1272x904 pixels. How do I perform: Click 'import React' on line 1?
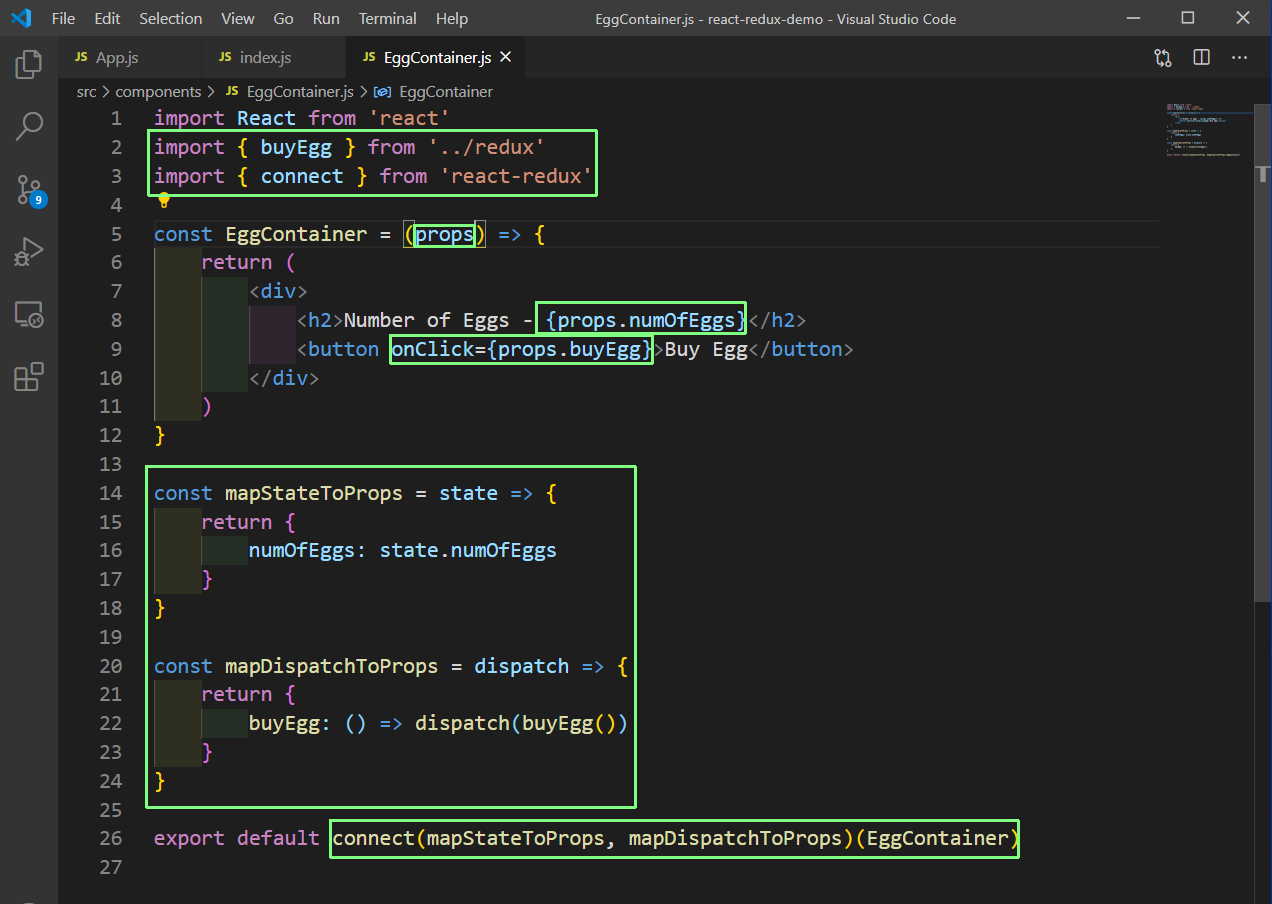pyautogui.click(x=225, y=118)
